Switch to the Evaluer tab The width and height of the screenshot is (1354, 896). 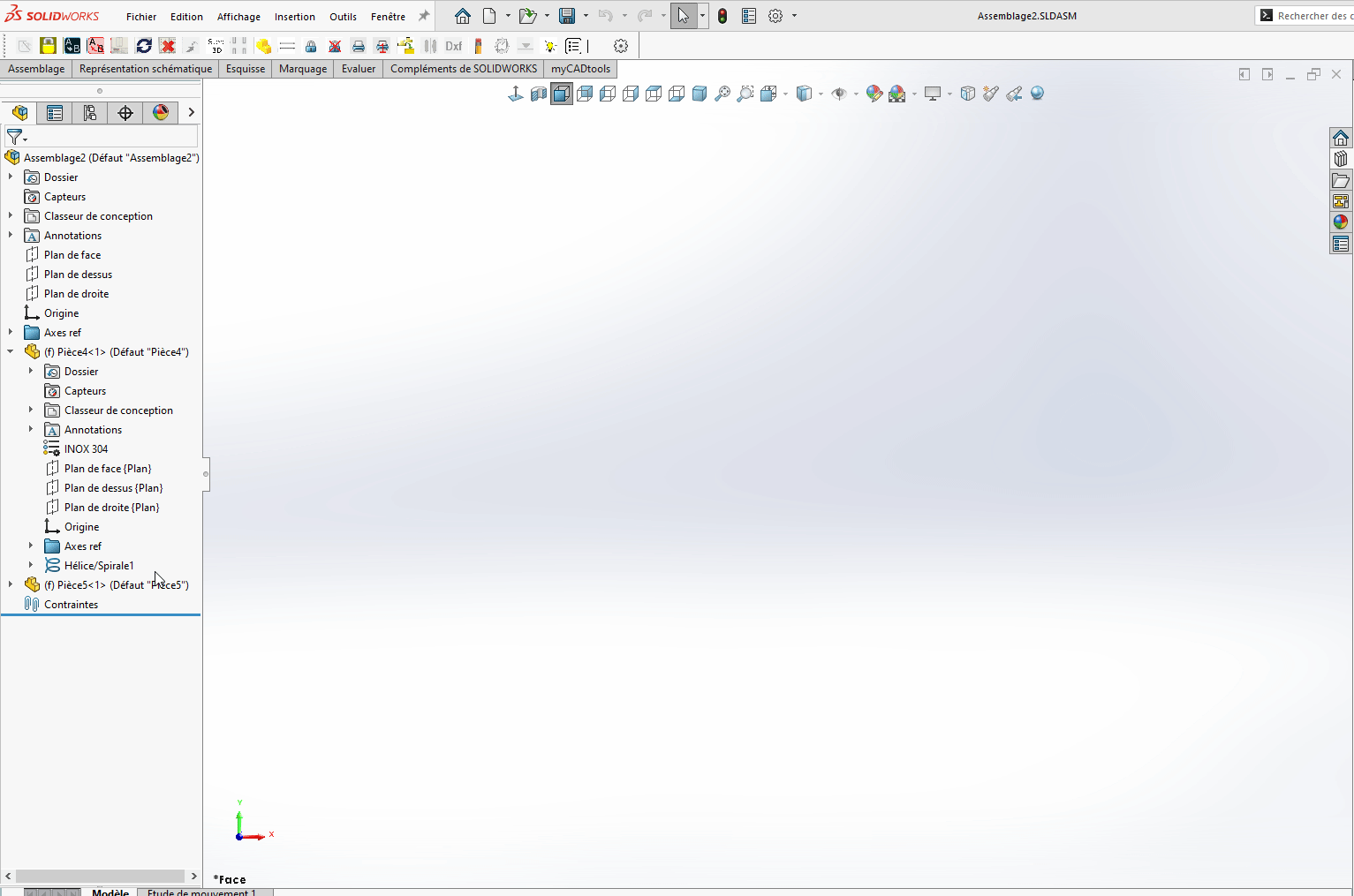359,69
